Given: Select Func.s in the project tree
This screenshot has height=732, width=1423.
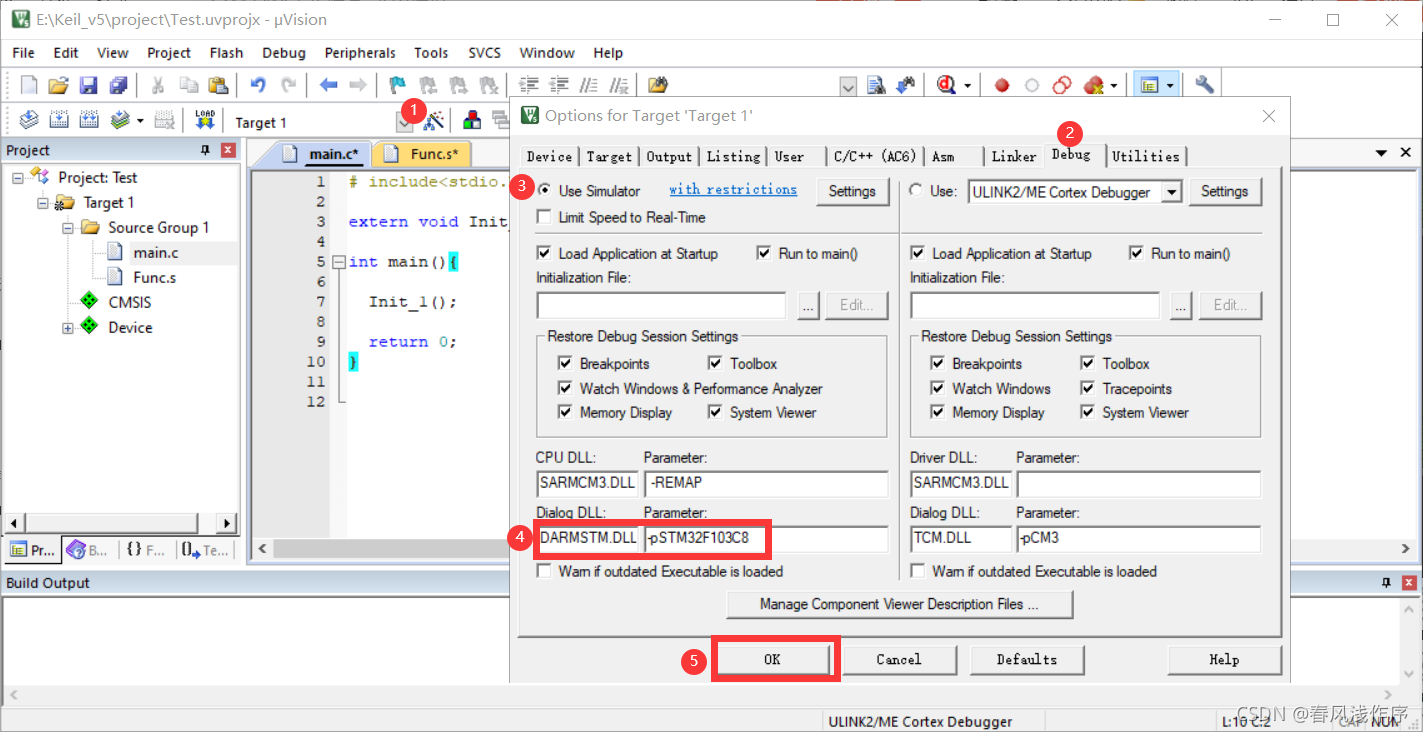Looking at the screenshot, I should 154,278.
